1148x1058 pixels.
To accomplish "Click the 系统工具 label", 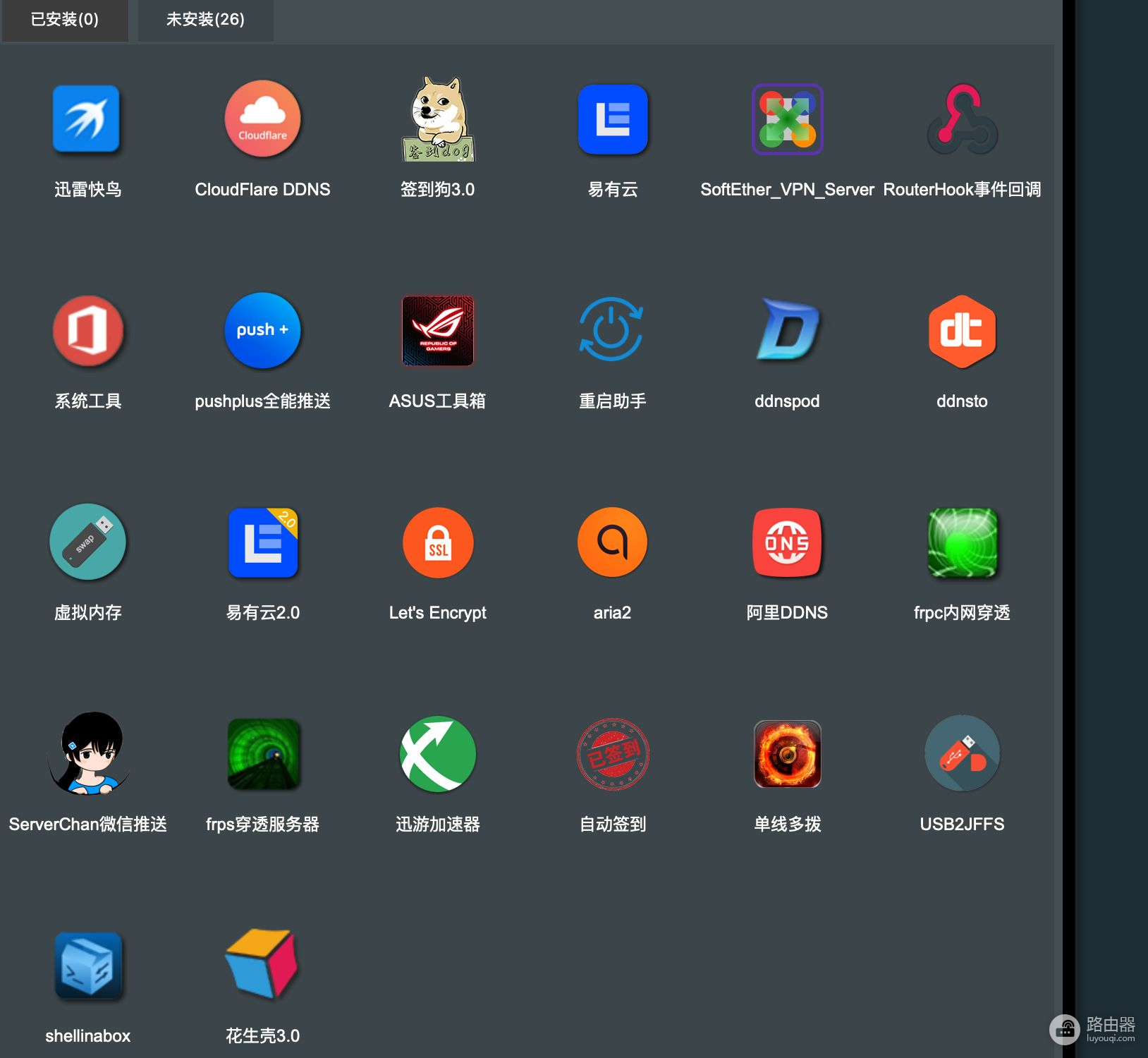I will coord(88,401).
